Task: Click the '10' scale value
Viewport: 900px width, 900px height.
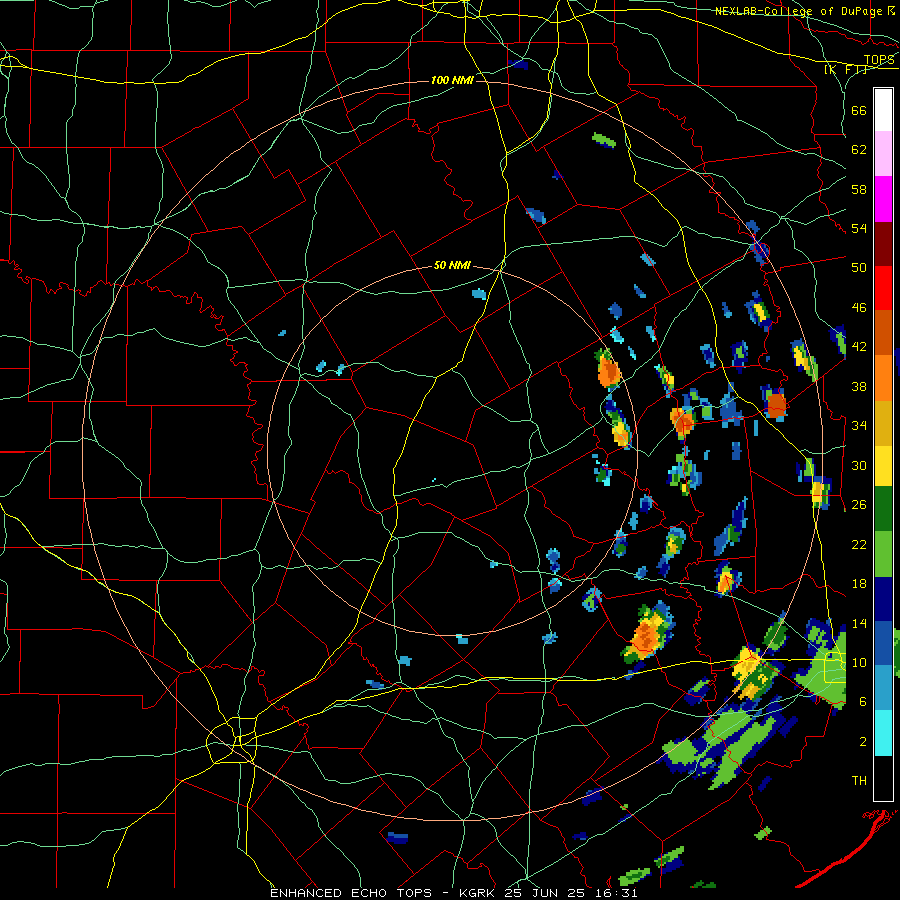Action: pyautogui.click(x=859, y=663)
